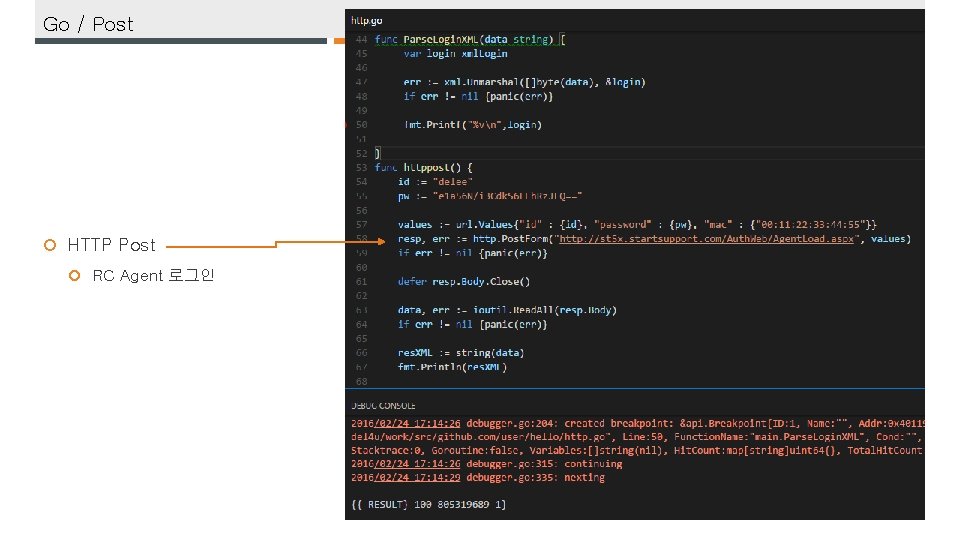Click the breakpoint marker at line 50
The image size is (960, 540).
pyautogui.click(x=347, y=125)
